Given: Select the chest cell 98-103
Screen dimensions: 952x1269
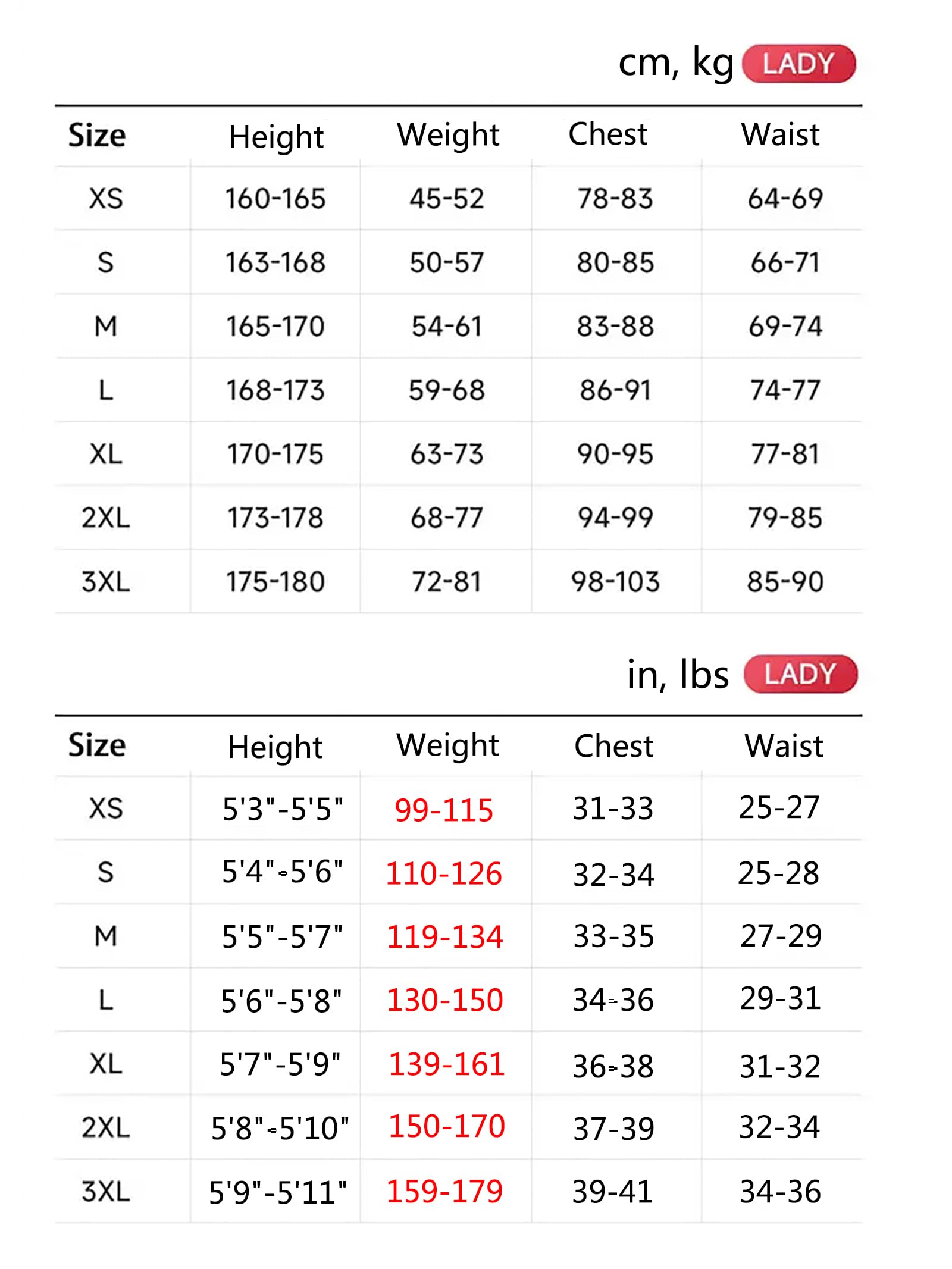Looking at the screenshot, I should [x=615, y=581].
